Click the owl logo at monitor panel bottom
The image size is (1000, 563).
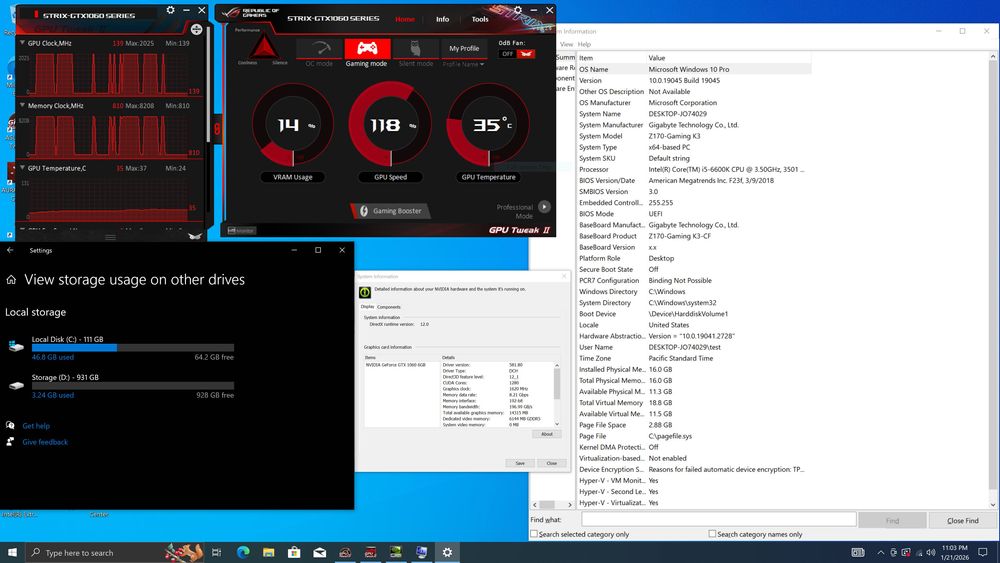tap(195, 237)
